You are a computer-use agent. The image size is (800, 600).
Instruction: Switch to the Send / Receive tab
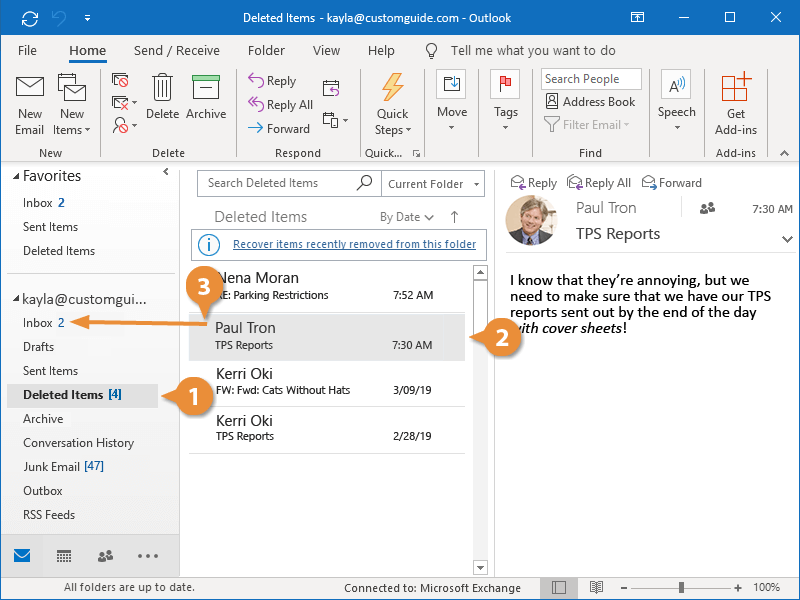tap(177, 51)
